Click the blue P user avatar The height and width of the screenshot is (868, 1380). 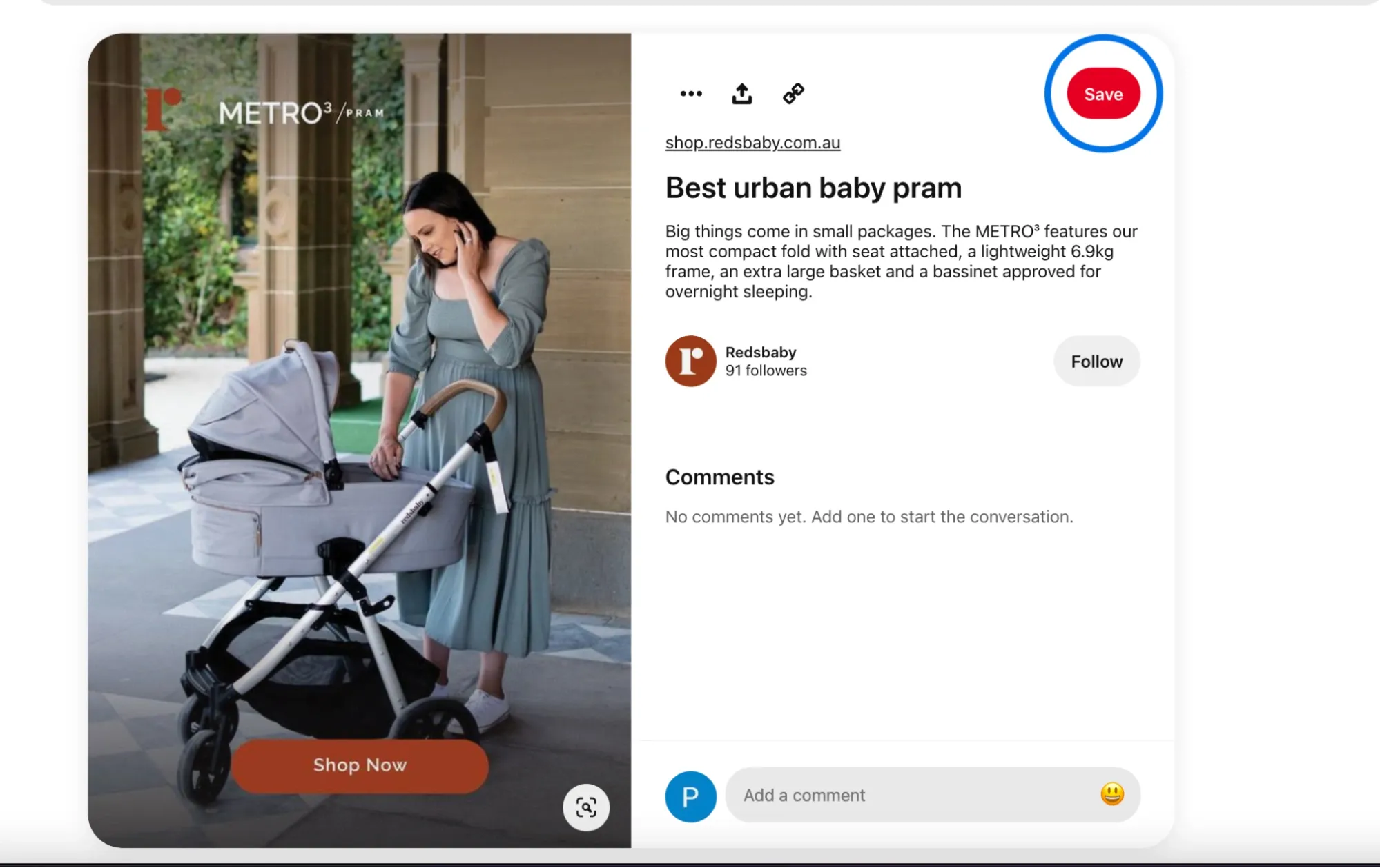[690, 797]
